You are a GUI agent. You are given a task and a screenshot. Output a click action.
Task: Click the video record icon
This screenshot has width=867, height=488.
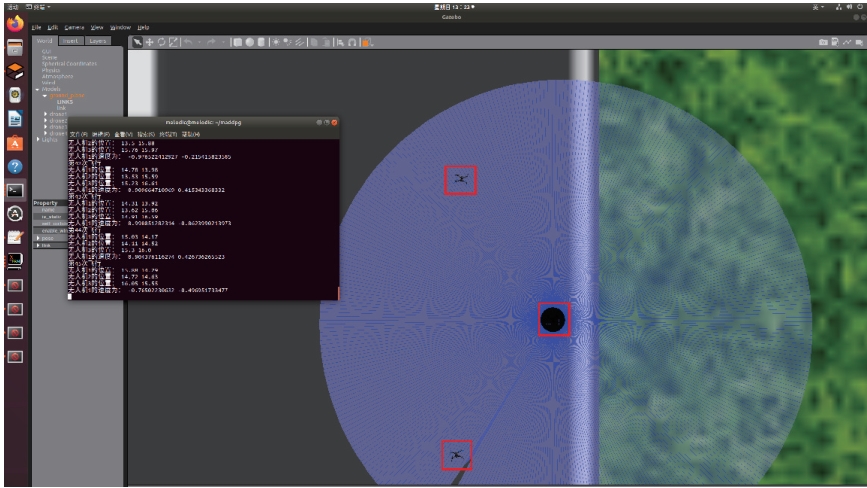tap(859, 42)
